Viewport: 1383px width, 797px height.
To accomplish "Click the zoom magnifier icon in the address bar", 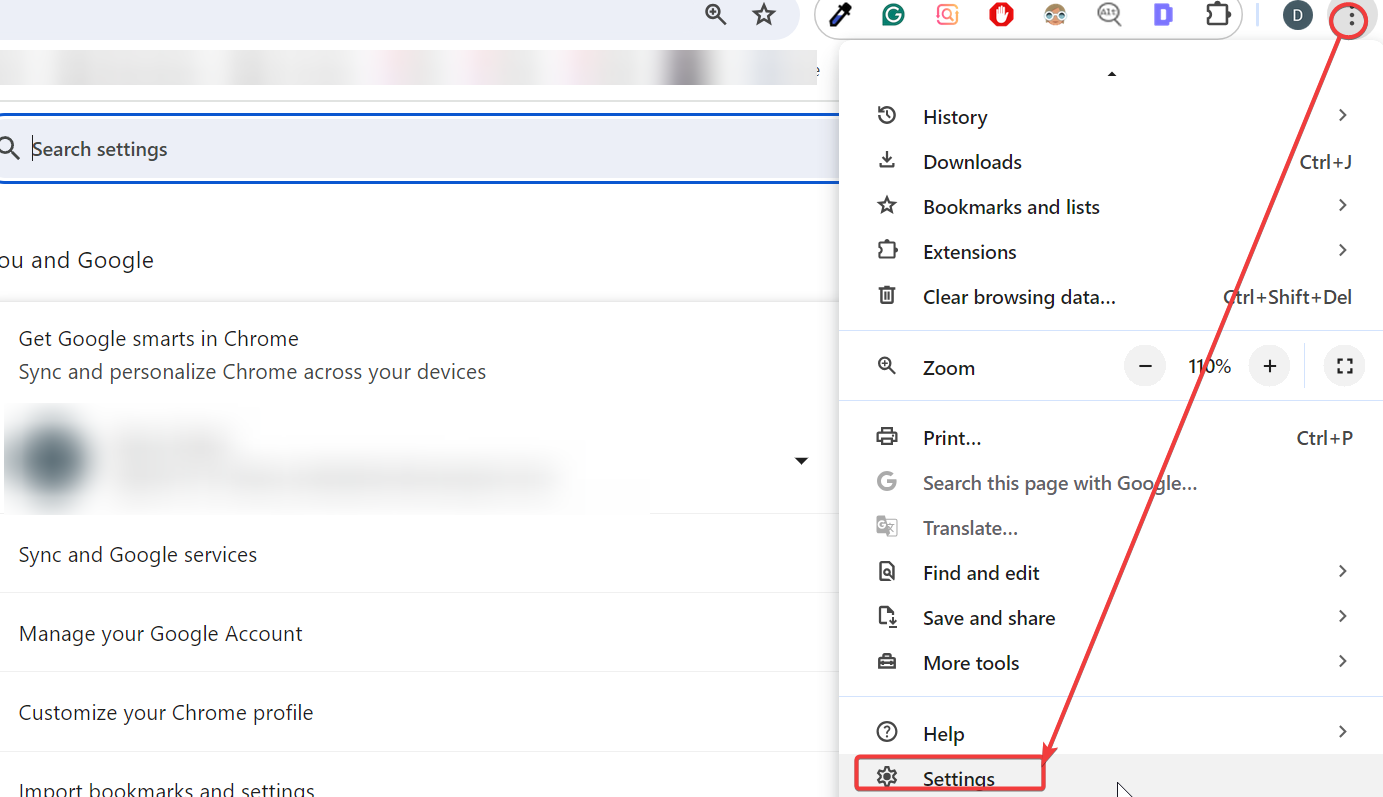I will [x=715, y=15].
